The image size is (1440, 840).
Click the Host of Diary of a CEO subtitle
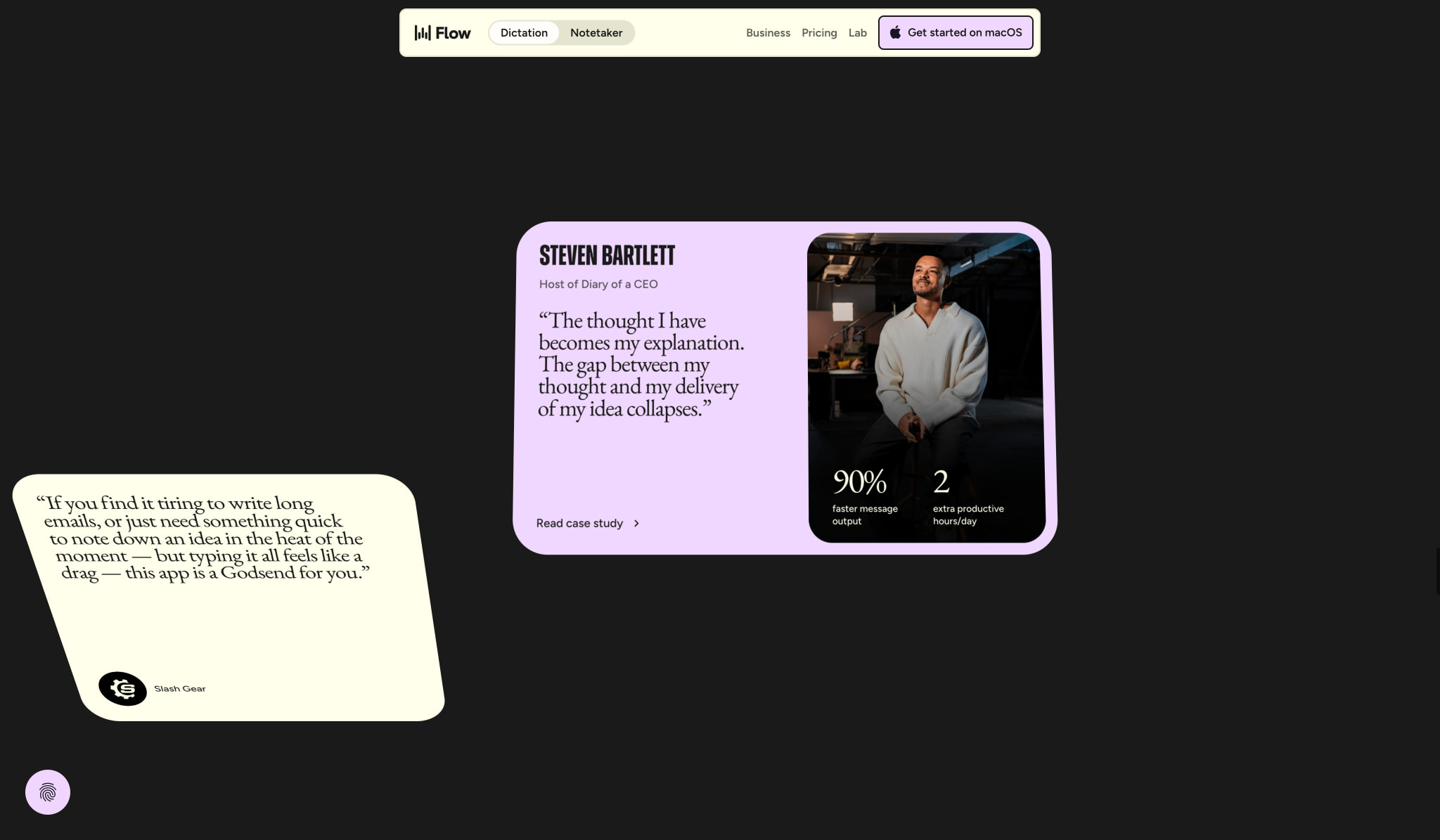[x=598, y=284]
